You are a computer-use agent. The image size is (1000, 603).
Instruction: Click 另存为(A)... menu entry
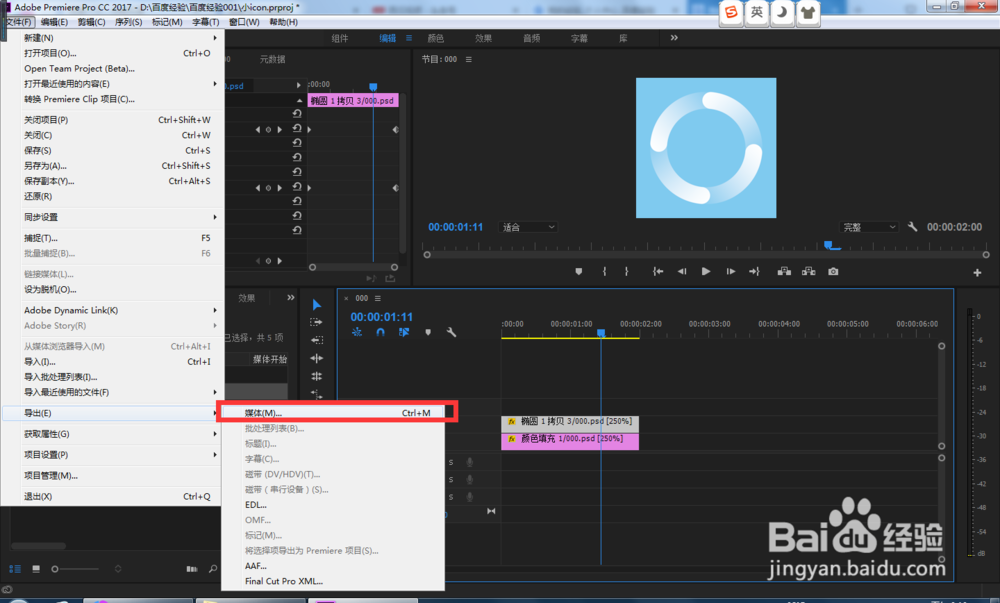click(112, 166)
